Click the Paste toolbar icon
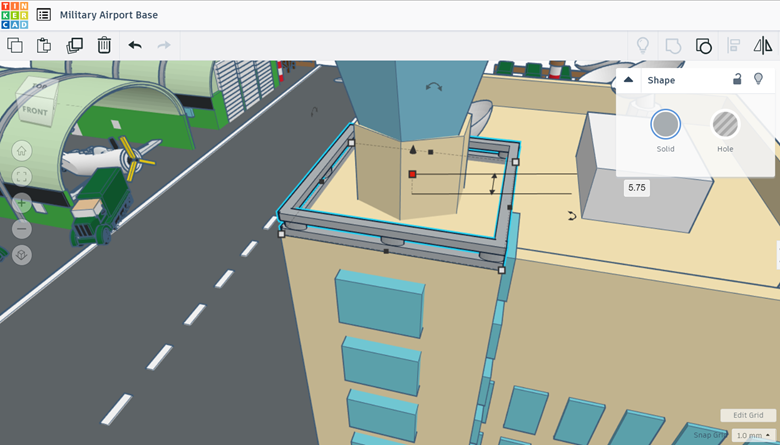The width and height of the screenshot is (780, 445). tap(44, 45)
